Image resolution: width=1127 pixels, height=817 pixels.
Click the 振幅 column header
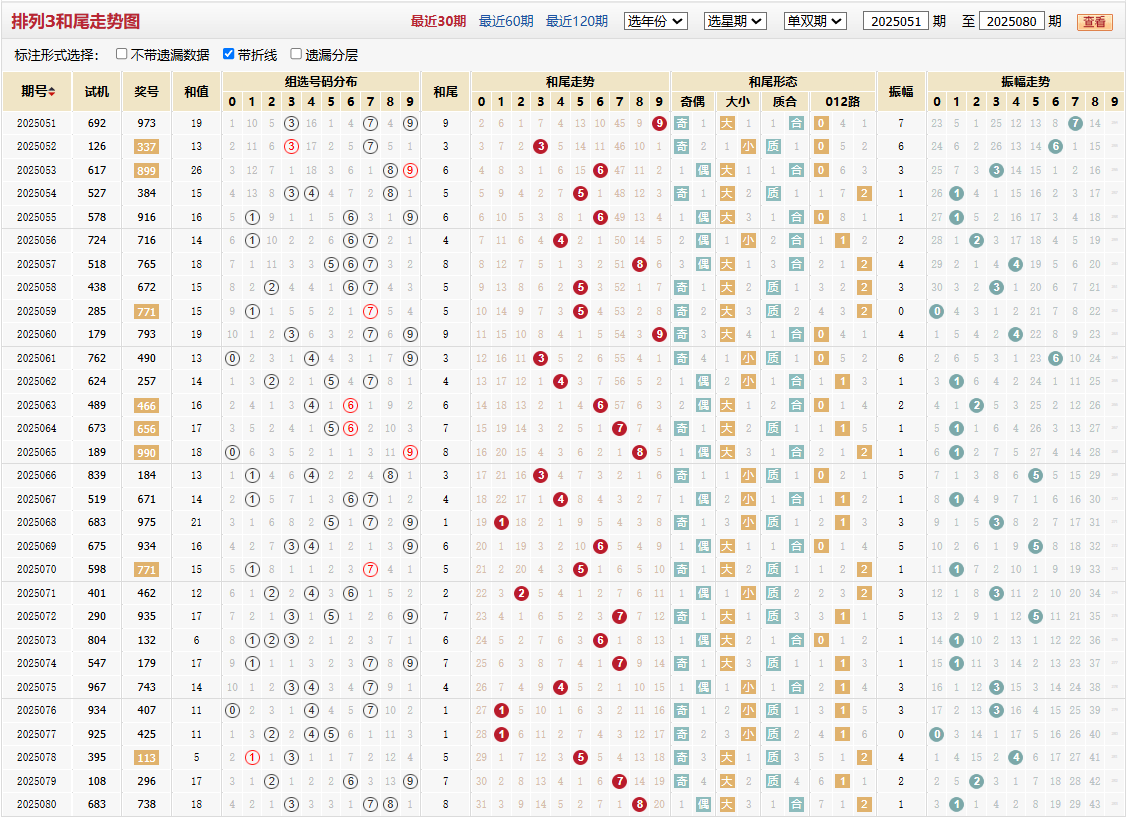click(x=901, y=91)
